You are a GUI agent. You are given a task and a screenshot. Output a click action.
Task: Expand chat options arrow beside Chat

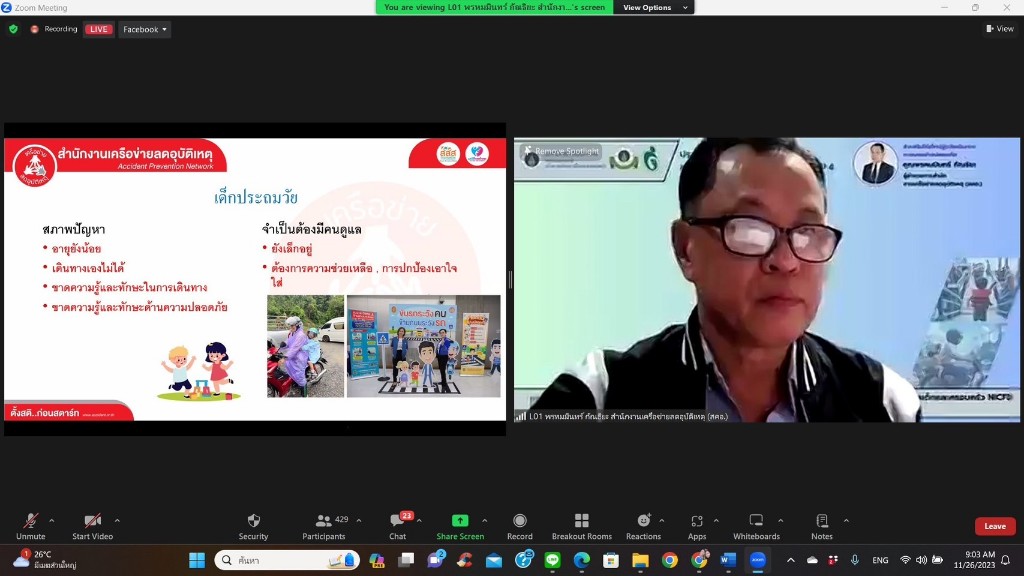pos(419,520)
